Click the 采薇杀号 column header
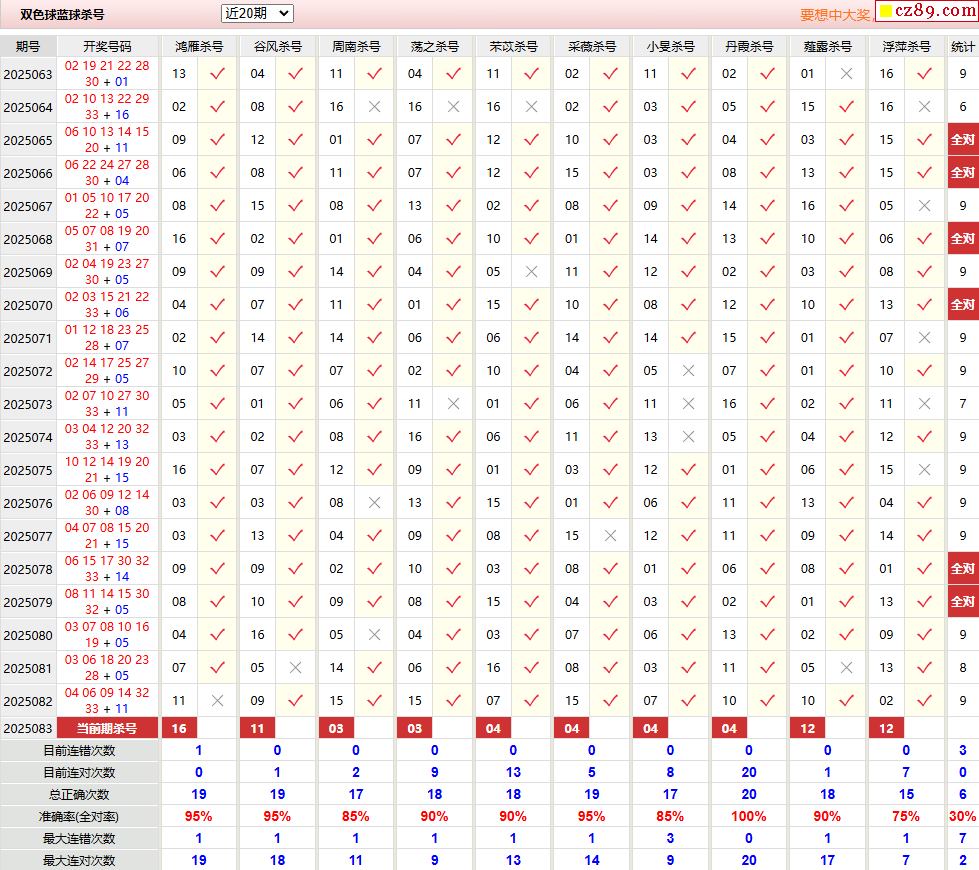 (592, 47)
